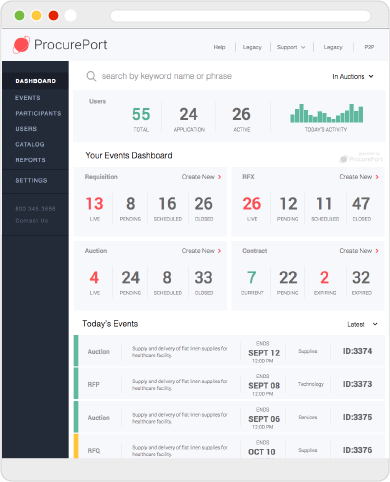Screen dimensions: 390x482
Task: Open the event row ID:3374
Action: tap(229, 351)
